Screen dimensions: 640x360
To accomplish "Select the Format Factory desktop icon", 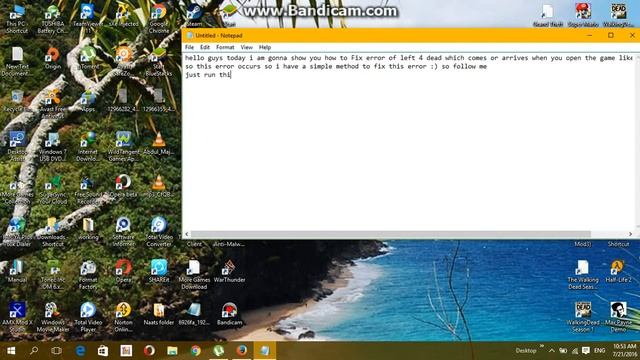I will [88, 274].
